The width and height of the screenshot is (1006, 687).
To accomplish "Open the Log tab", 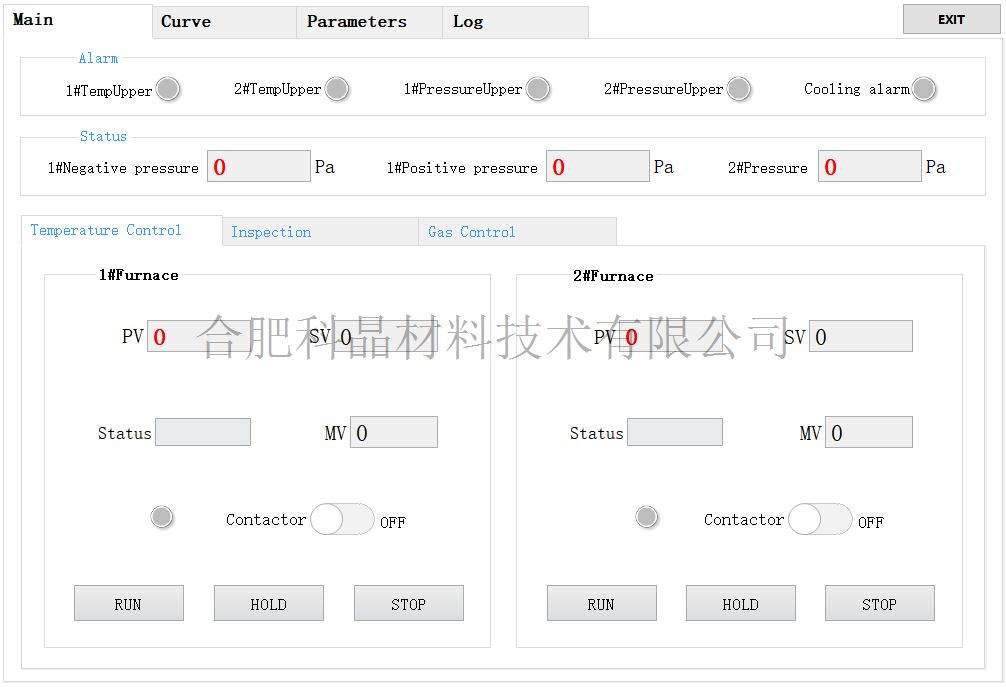I will coord(515,22).
